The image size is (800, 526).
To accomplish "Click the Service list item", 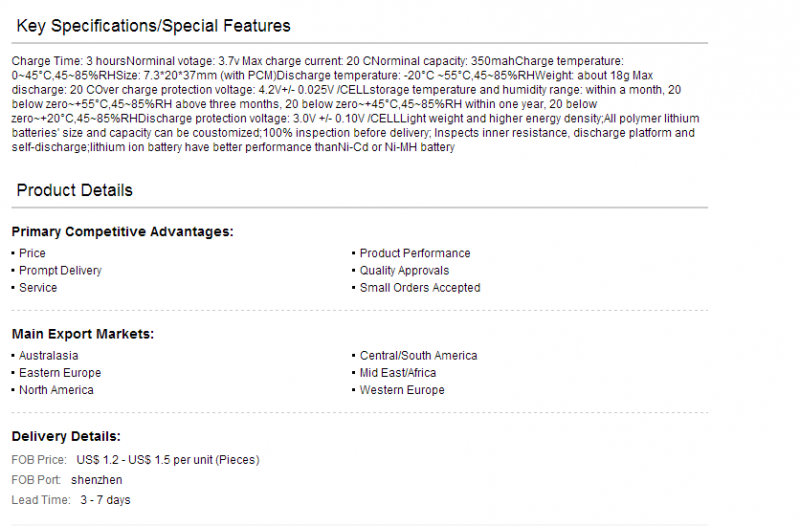I will click(38, 288).
